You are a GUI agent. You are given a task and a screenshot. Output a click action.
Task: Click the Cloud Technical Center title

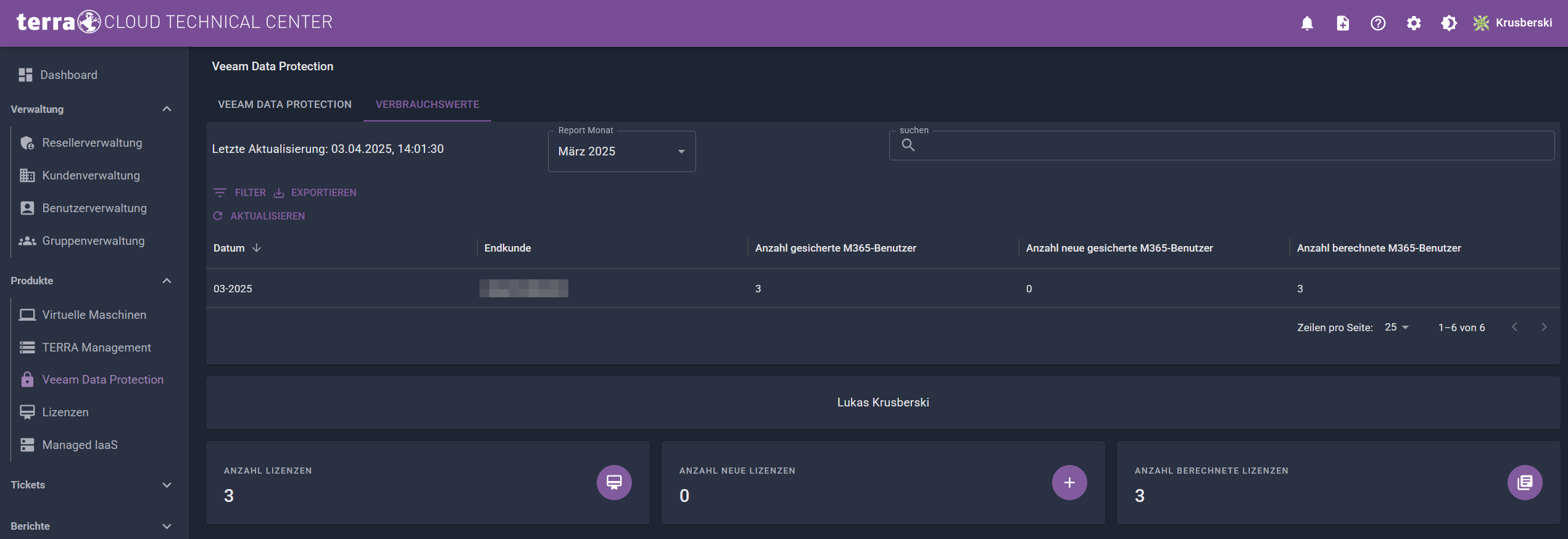(x=218, y=22)
